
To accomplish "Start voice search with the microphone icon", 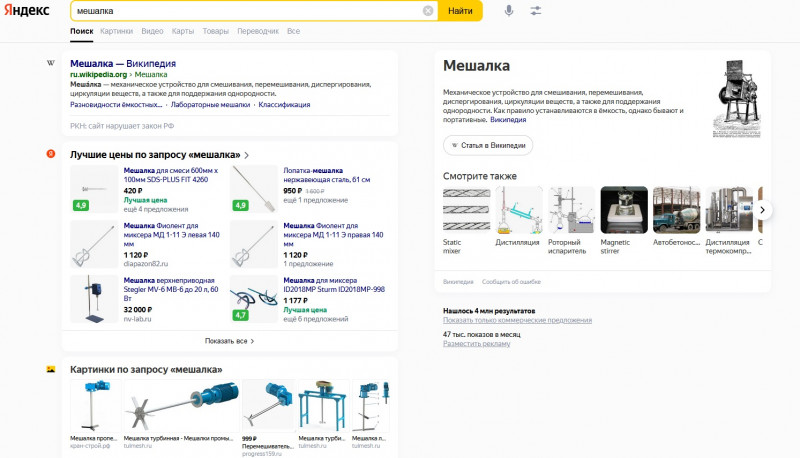I will (x=509, y=11).
